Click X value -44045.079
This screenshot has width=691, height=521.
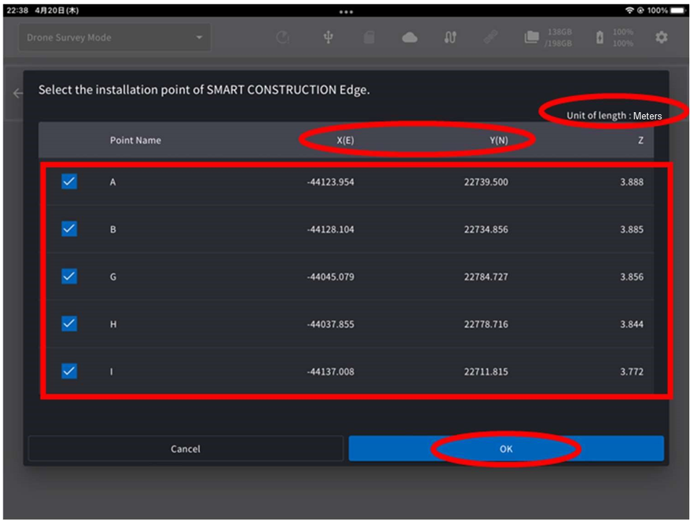click(x=331, y=277)
